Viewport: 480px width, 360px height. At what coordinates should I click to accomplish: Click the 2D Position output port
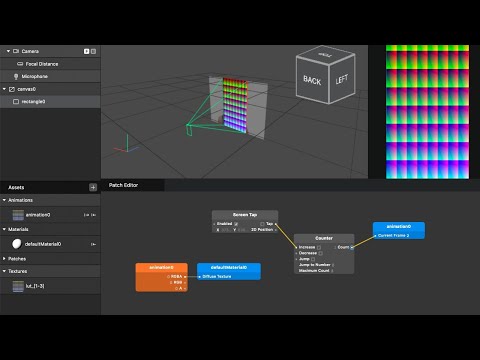point(276,230)
